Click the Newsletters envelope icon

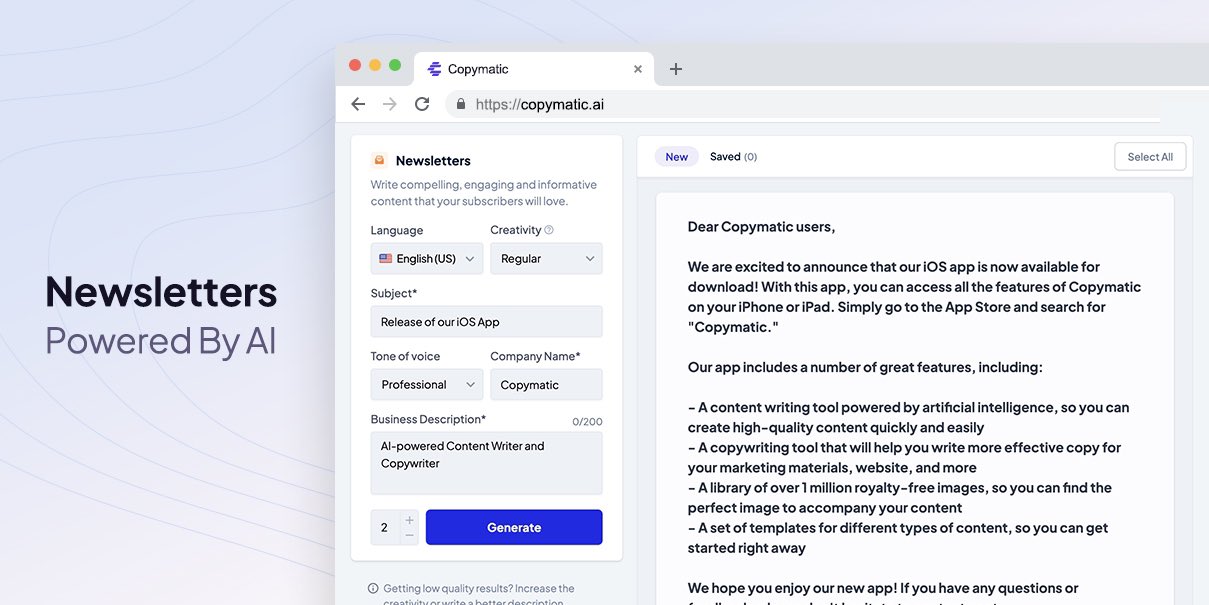tap(379, 160)
